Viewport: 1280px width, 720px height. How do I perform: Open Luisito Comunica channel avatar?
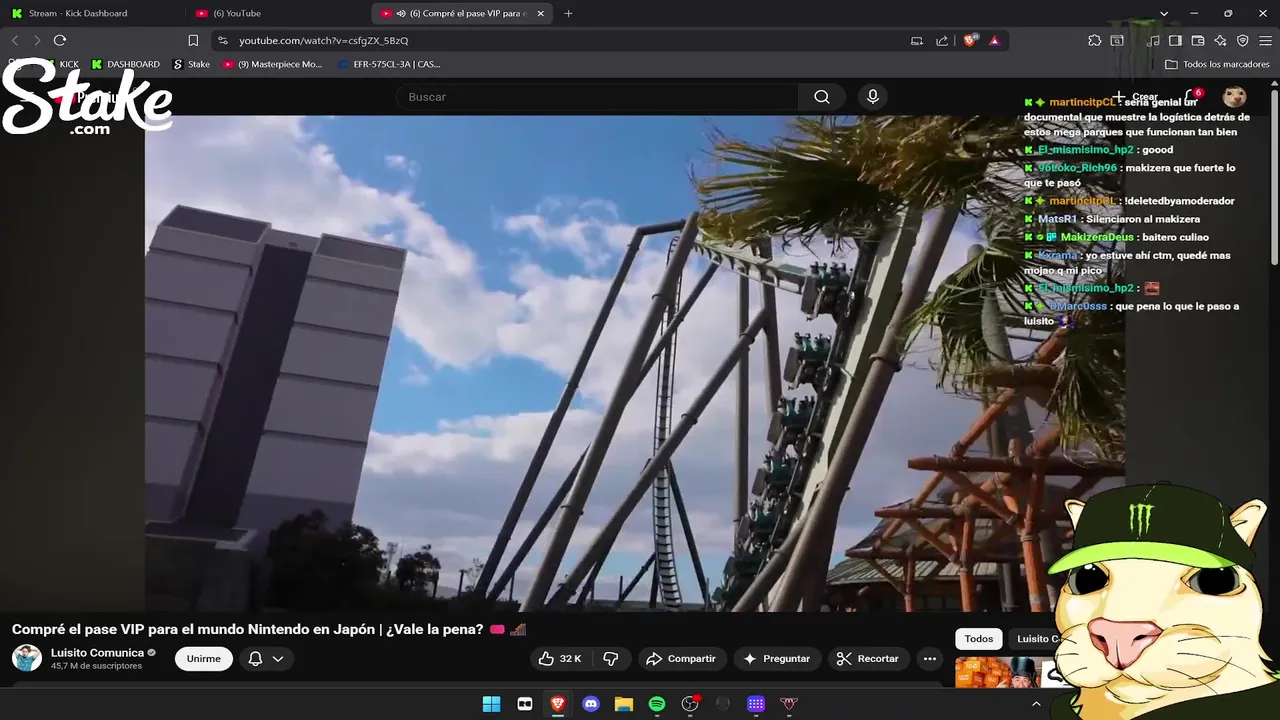27,658
